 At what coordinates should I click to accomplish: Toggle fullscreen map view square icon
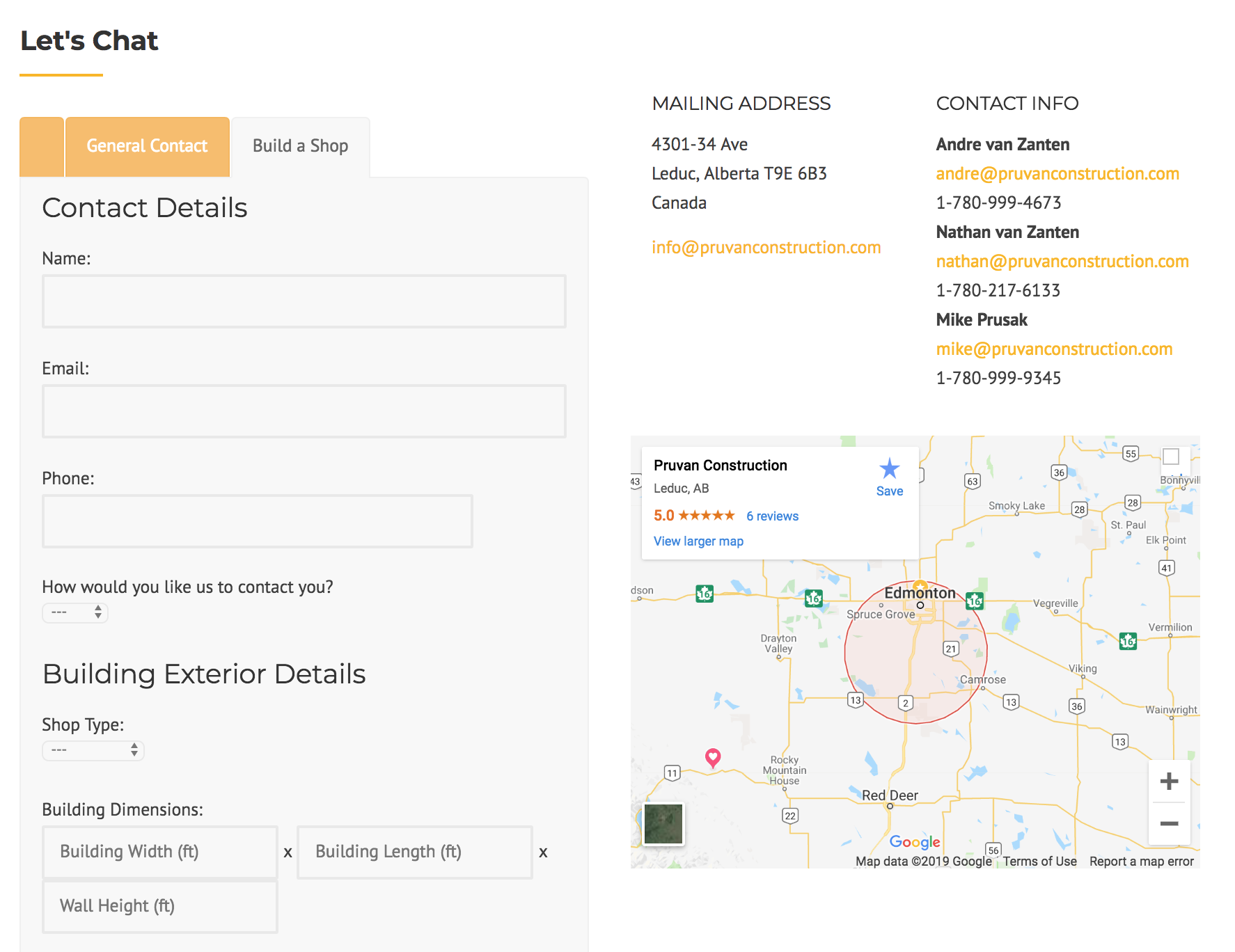1171,457
